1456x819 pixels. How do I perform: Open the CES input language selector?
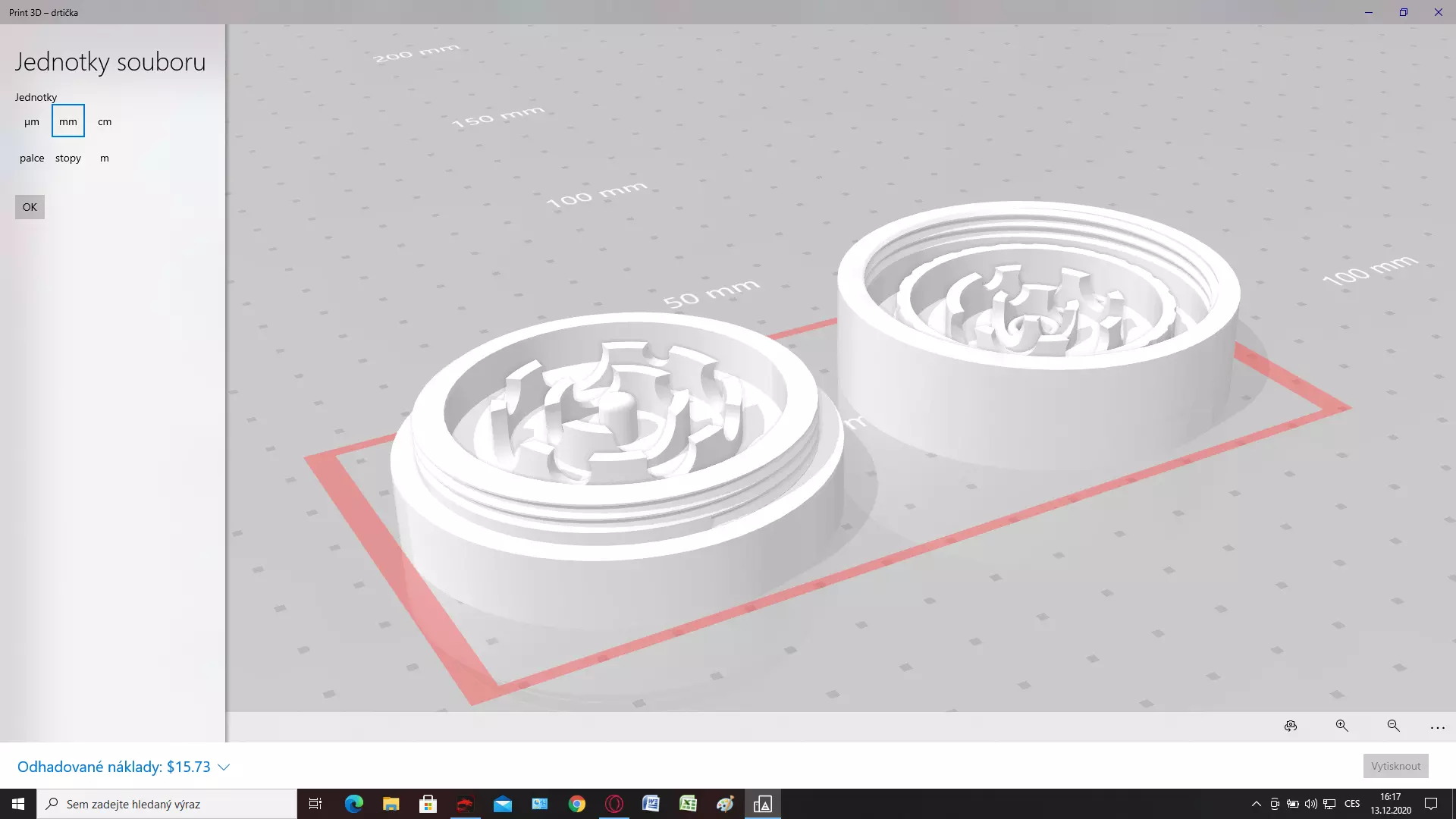point(1351,804)
